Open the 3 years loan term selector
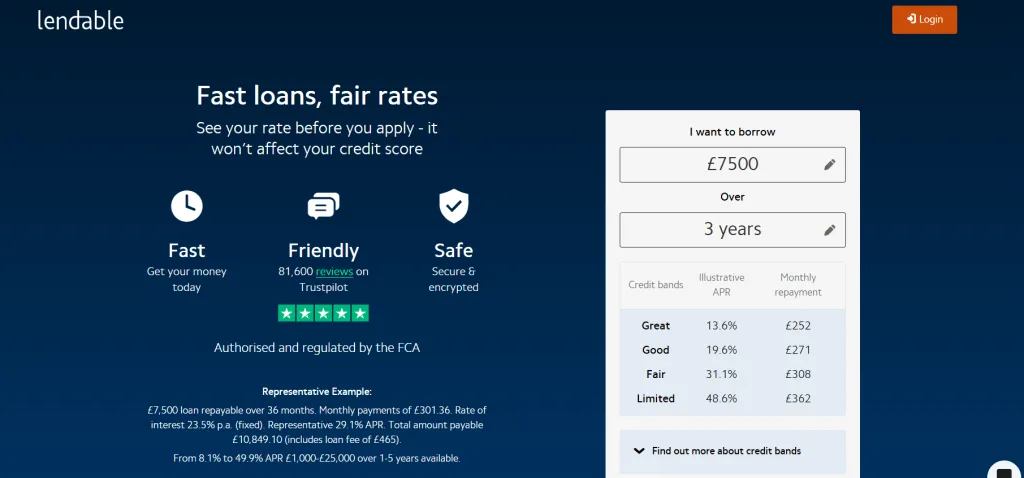Screen dimensions: 1024x478 (732, 230)
